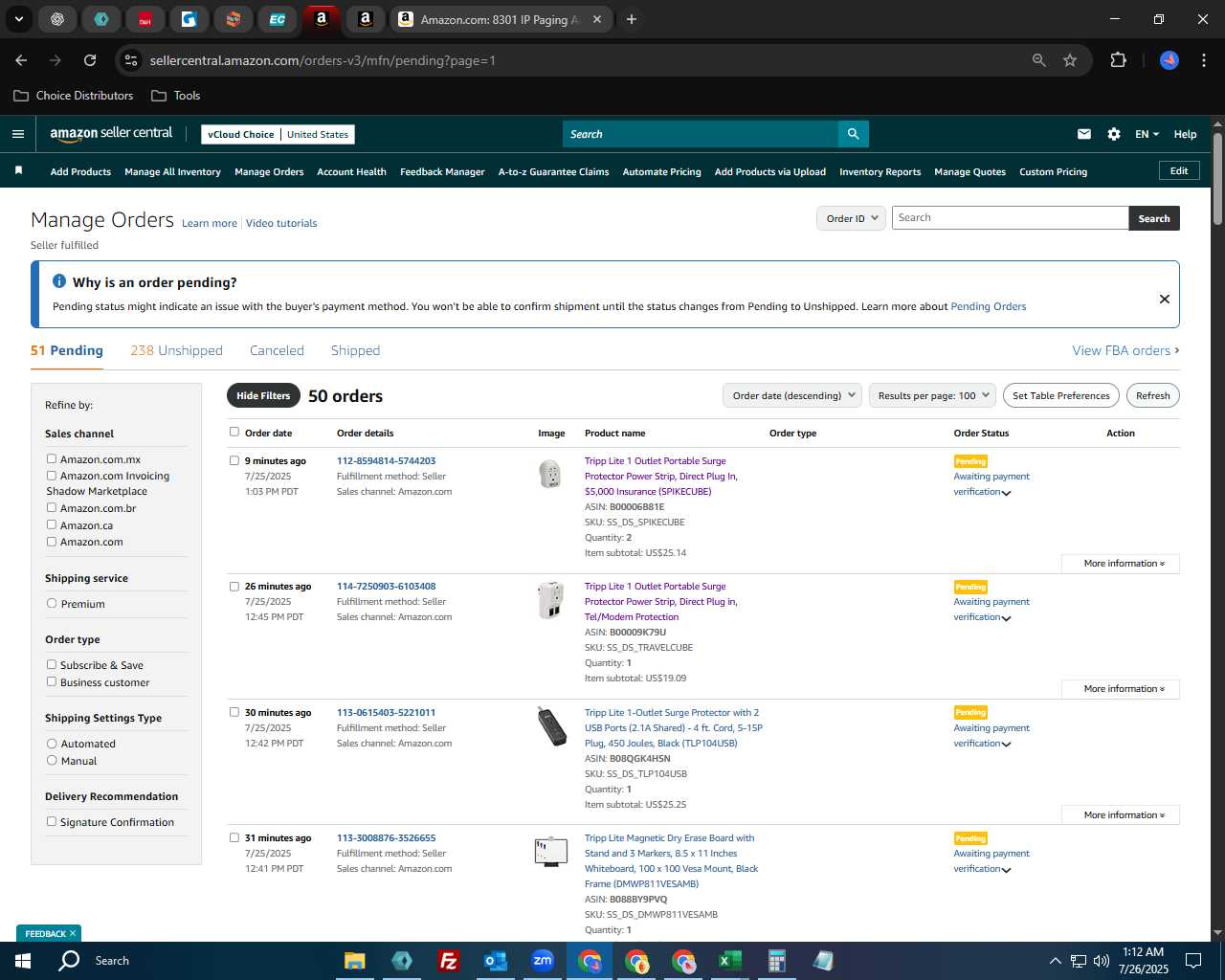Open FileZilla from the taskbar
The width and height of the screenshot is (1225, 980).
click(x=448, y=961)
